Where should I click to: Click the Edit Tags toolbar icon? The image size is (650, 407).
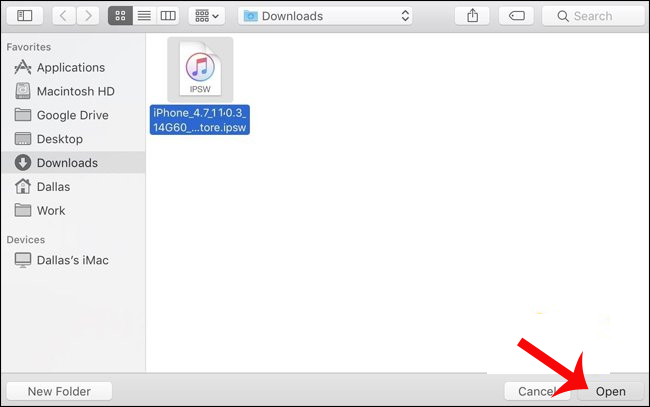(x=517, y=16)
